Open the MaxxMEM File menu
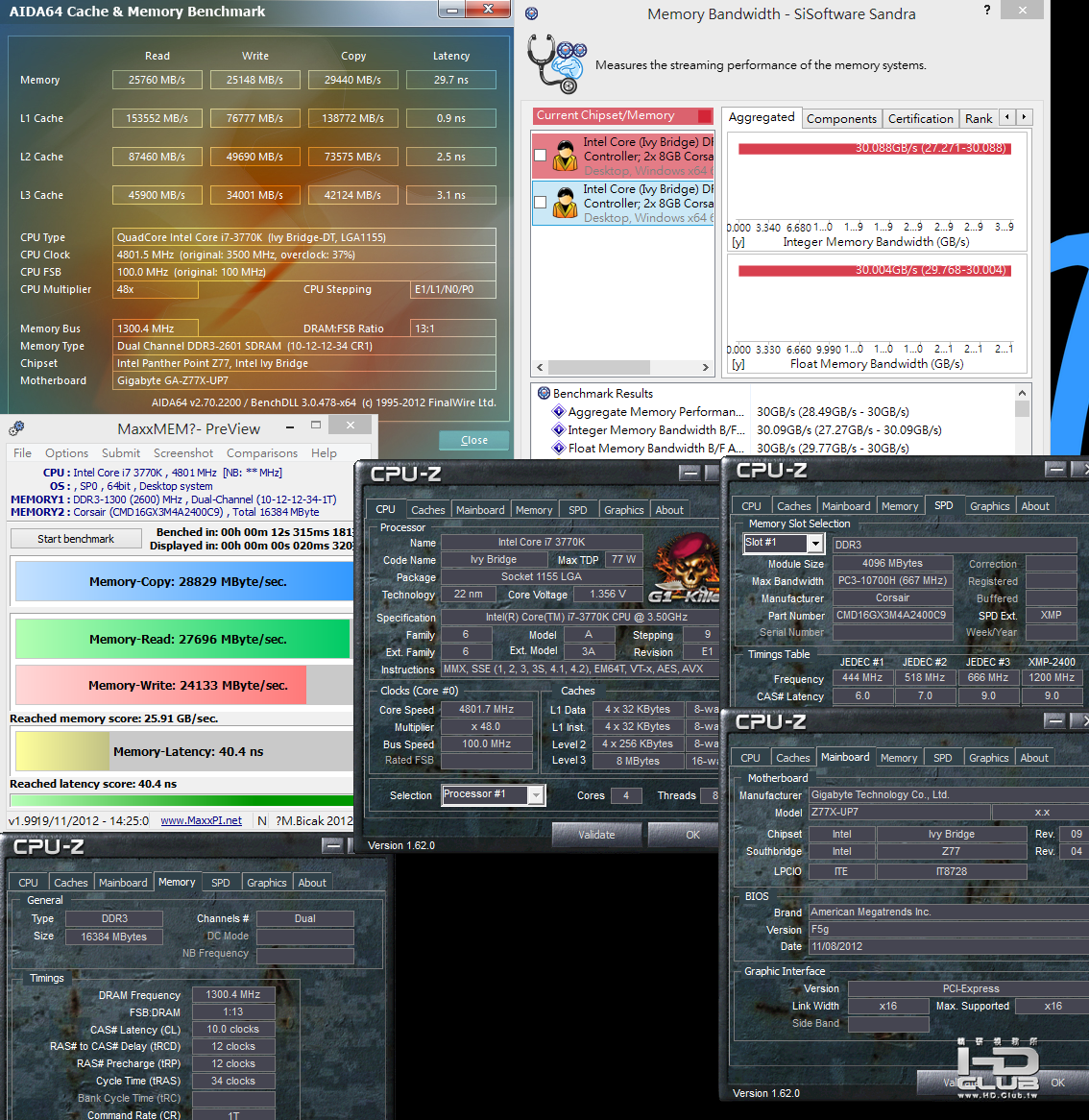 click(22, 452)
